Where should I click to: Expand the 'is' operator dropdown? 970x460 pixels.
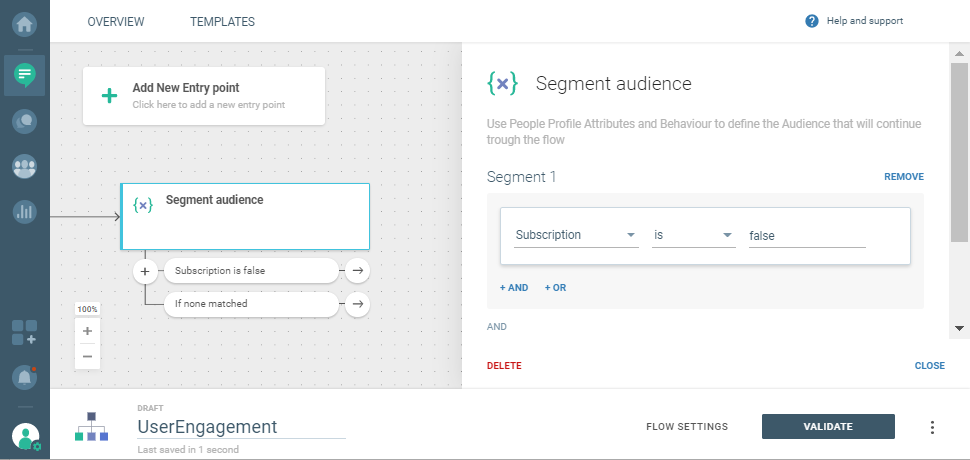(x=694, y=236)
